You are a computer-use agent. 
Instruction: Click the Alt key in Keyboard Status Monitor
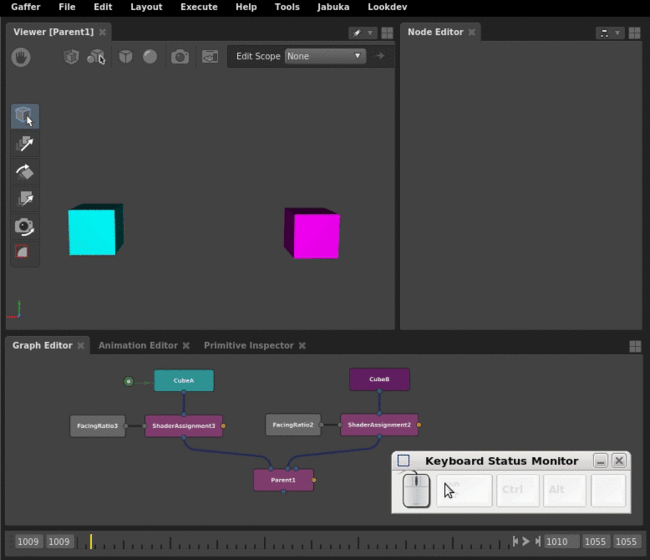[x=565, y=490]
